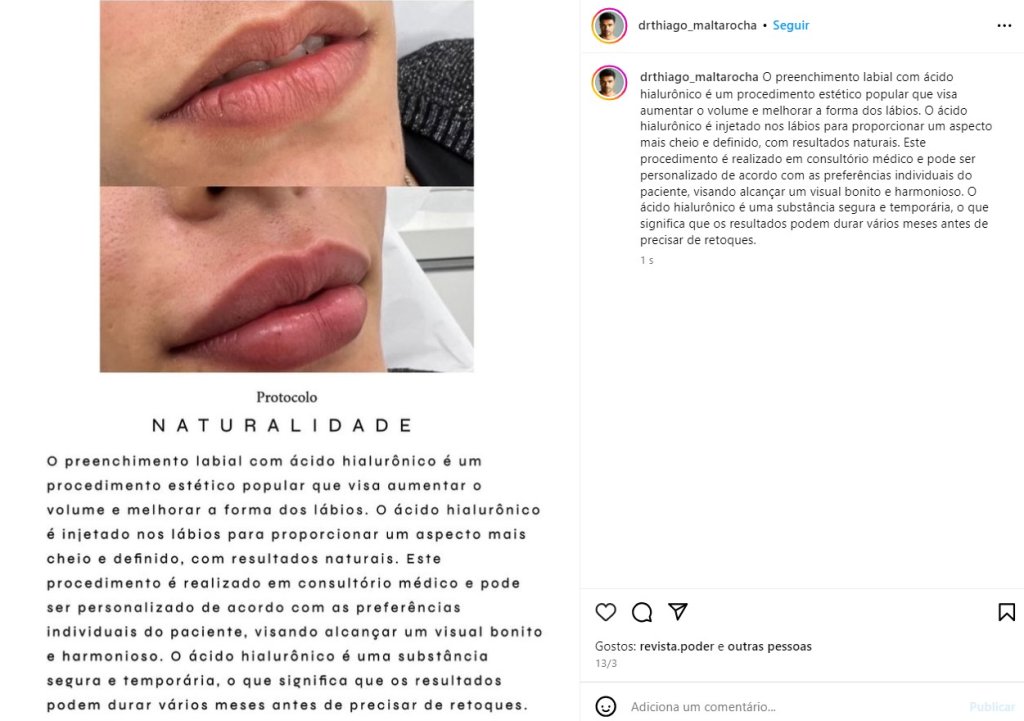Click the upper lips before photo

(287, 93)
